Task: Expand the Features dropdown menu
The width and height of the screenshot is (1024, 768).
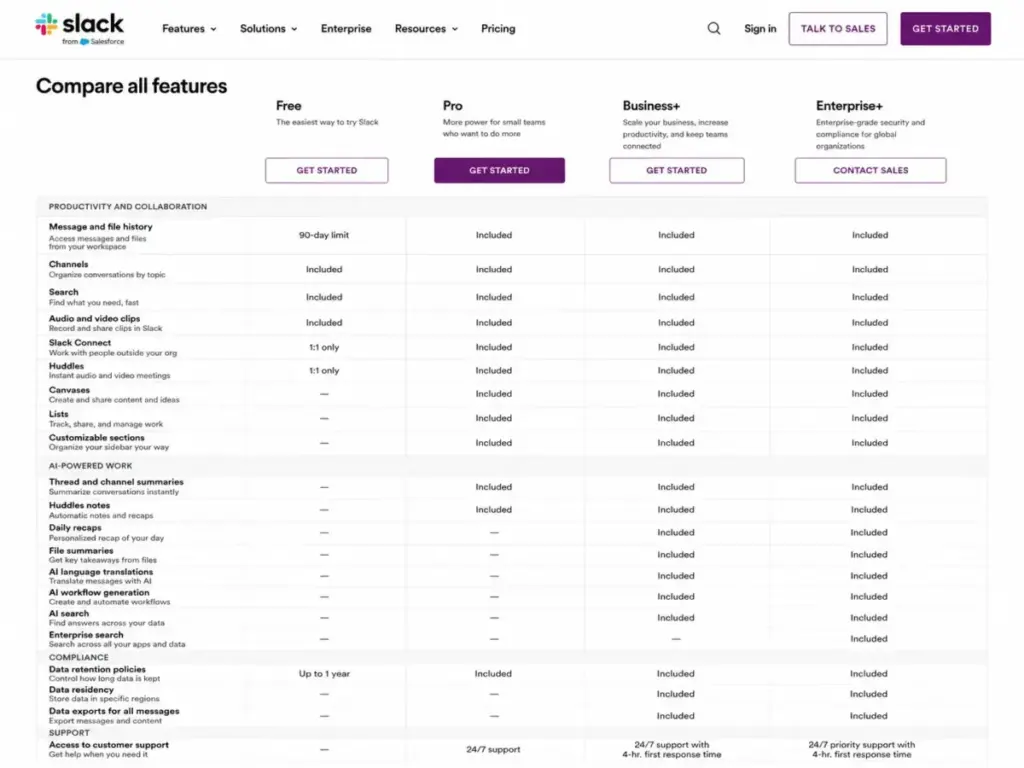Action: click(x=189, y=29)
